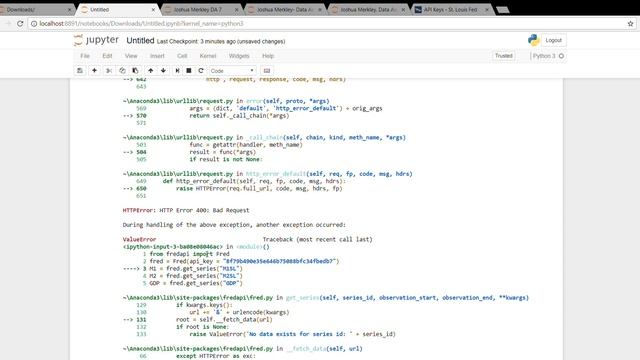This screenshot has height=360, width=640.
Task: Switch to the Downloads/ browser tab
Action: (35, 9)
